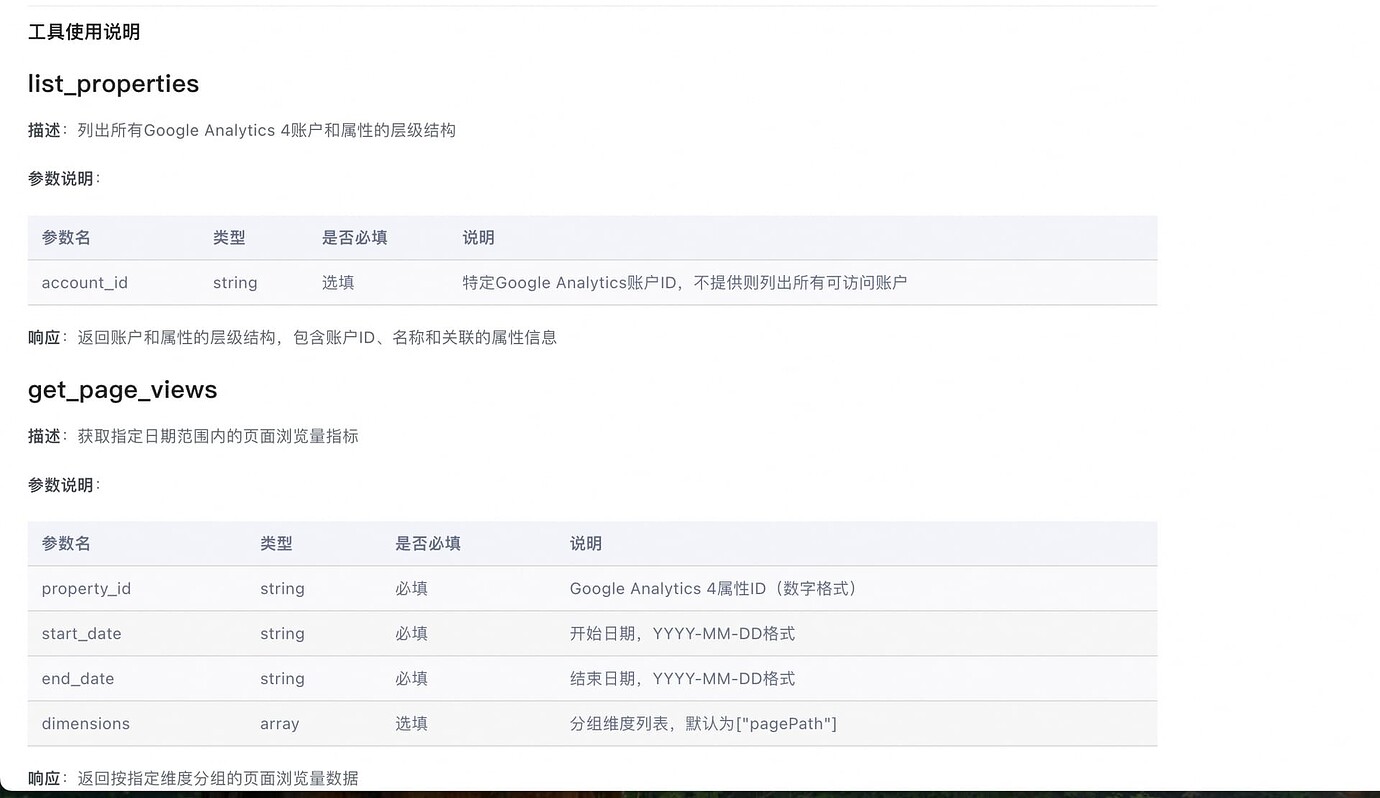Select the YYYY-MM-DD format description for end_date
The width and height of the screenshot is (1380, 798).
pyautogui.click(x=681, y=678)
